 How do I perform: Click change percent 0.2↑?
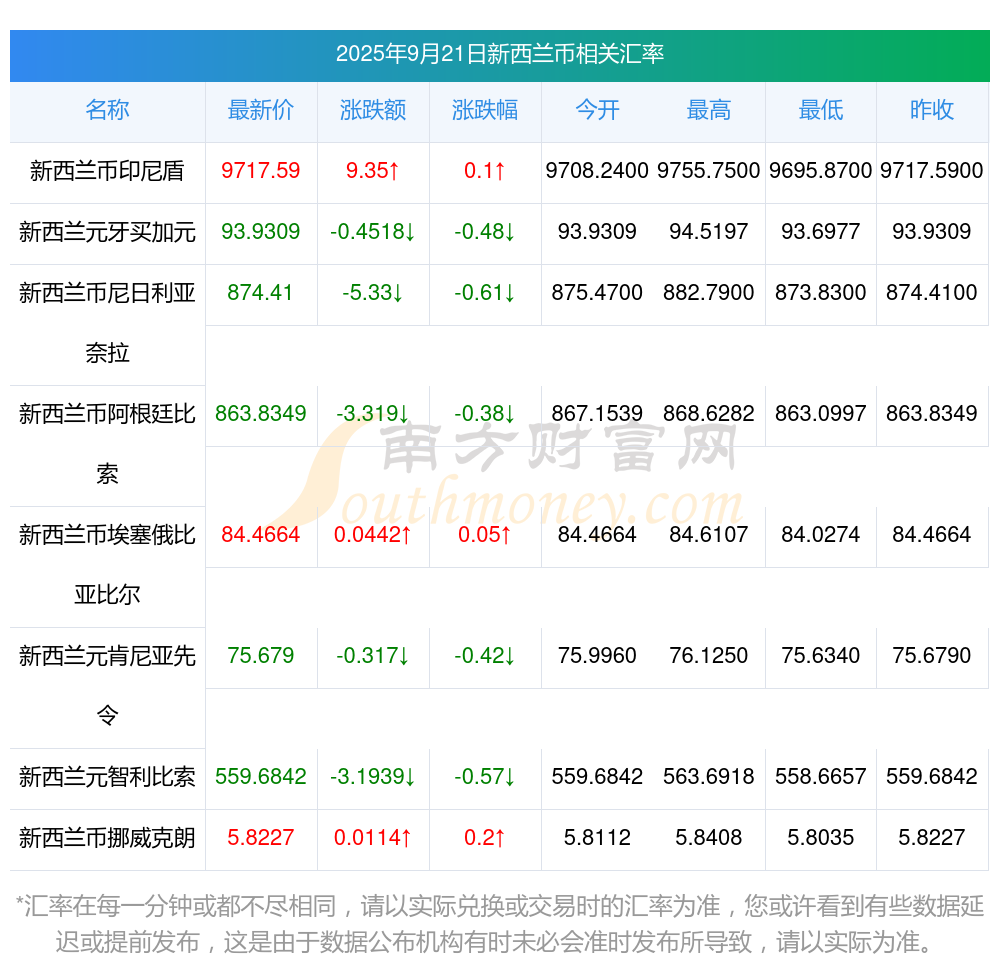coord(485,837)
